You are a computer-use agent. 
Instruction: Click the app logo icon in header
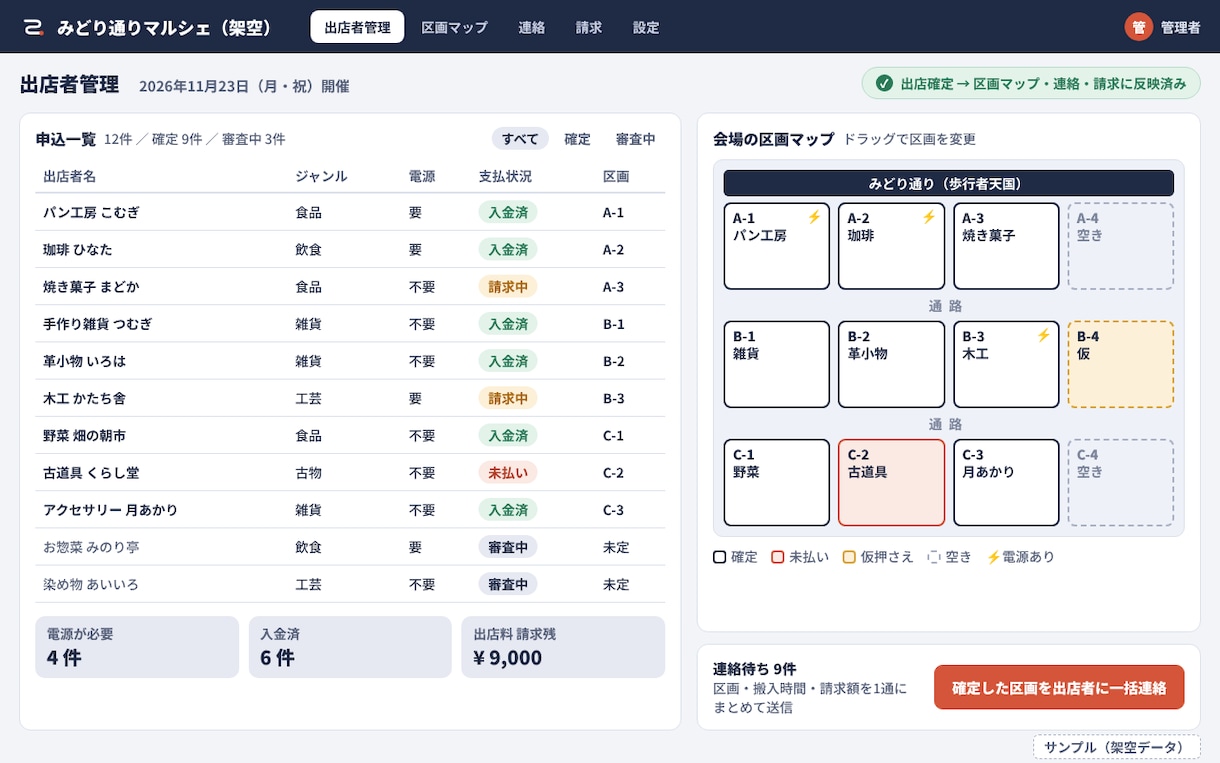[34, 27]
